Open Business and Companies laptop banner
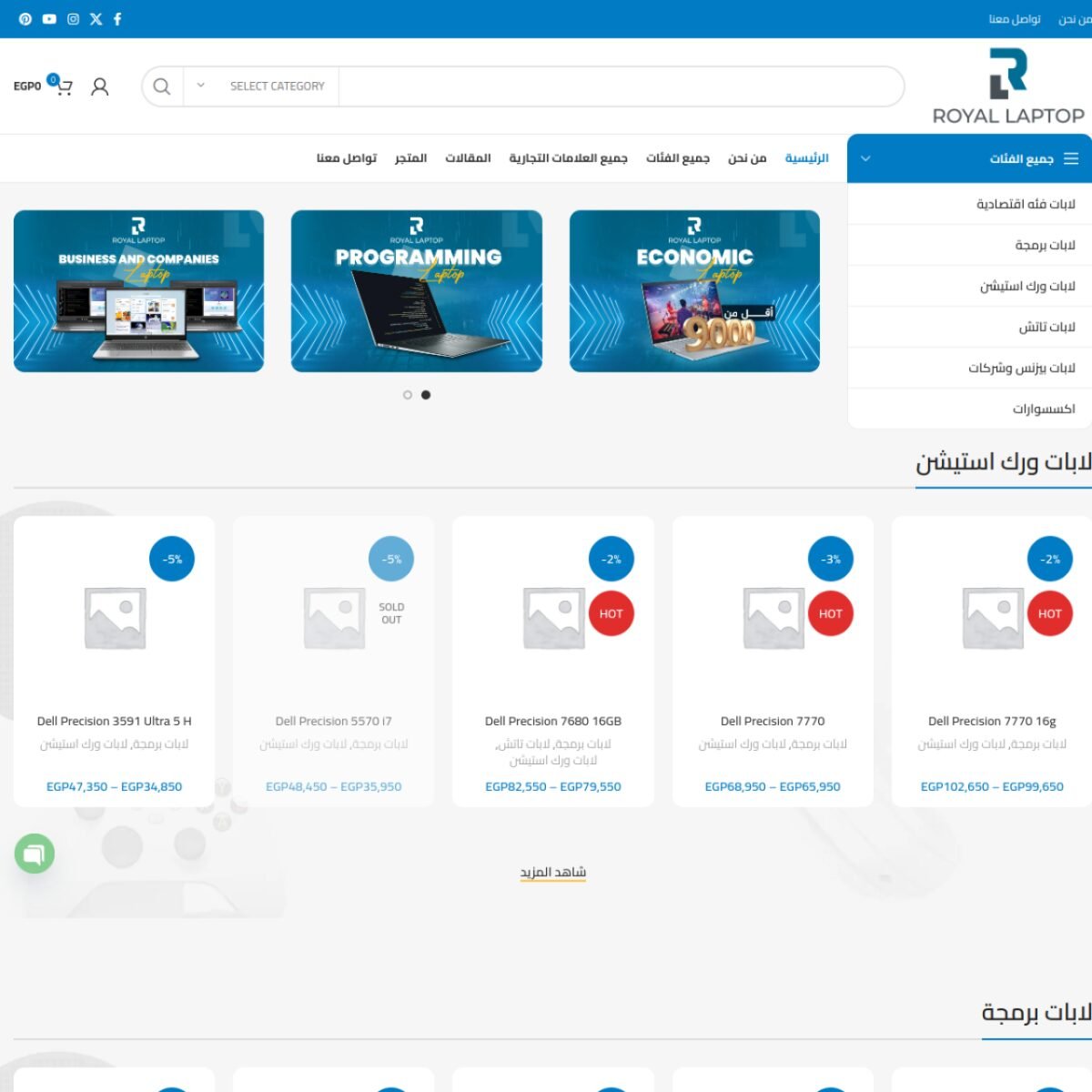 (x=138, y=291)
